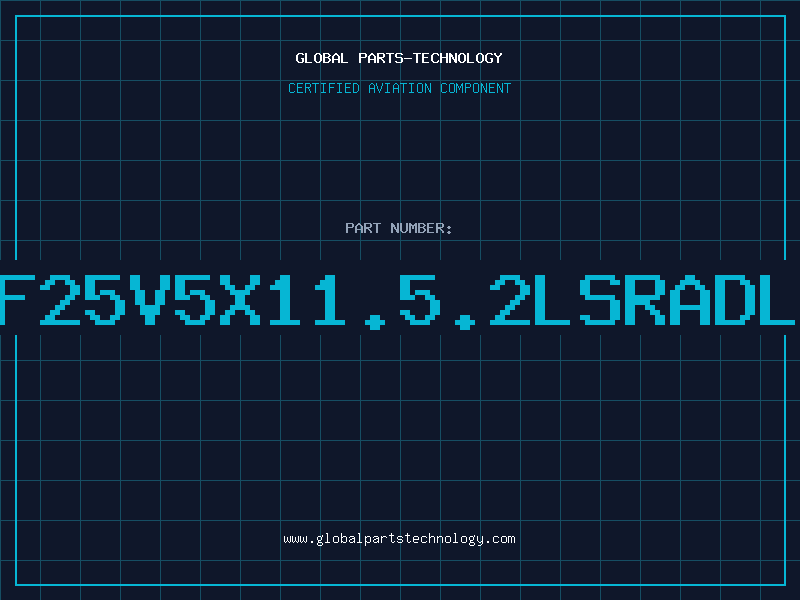
Task: Select the CERTIFIED AVIATION COMPONENT subtitle
Action: pos(399,88)
